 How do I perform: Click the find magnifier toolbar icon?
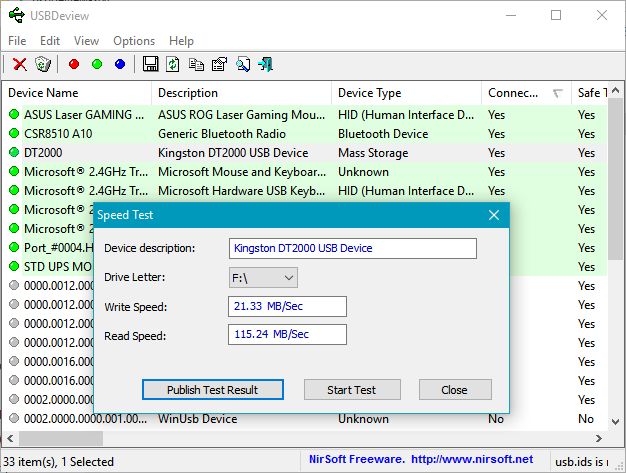click(243, 64)
